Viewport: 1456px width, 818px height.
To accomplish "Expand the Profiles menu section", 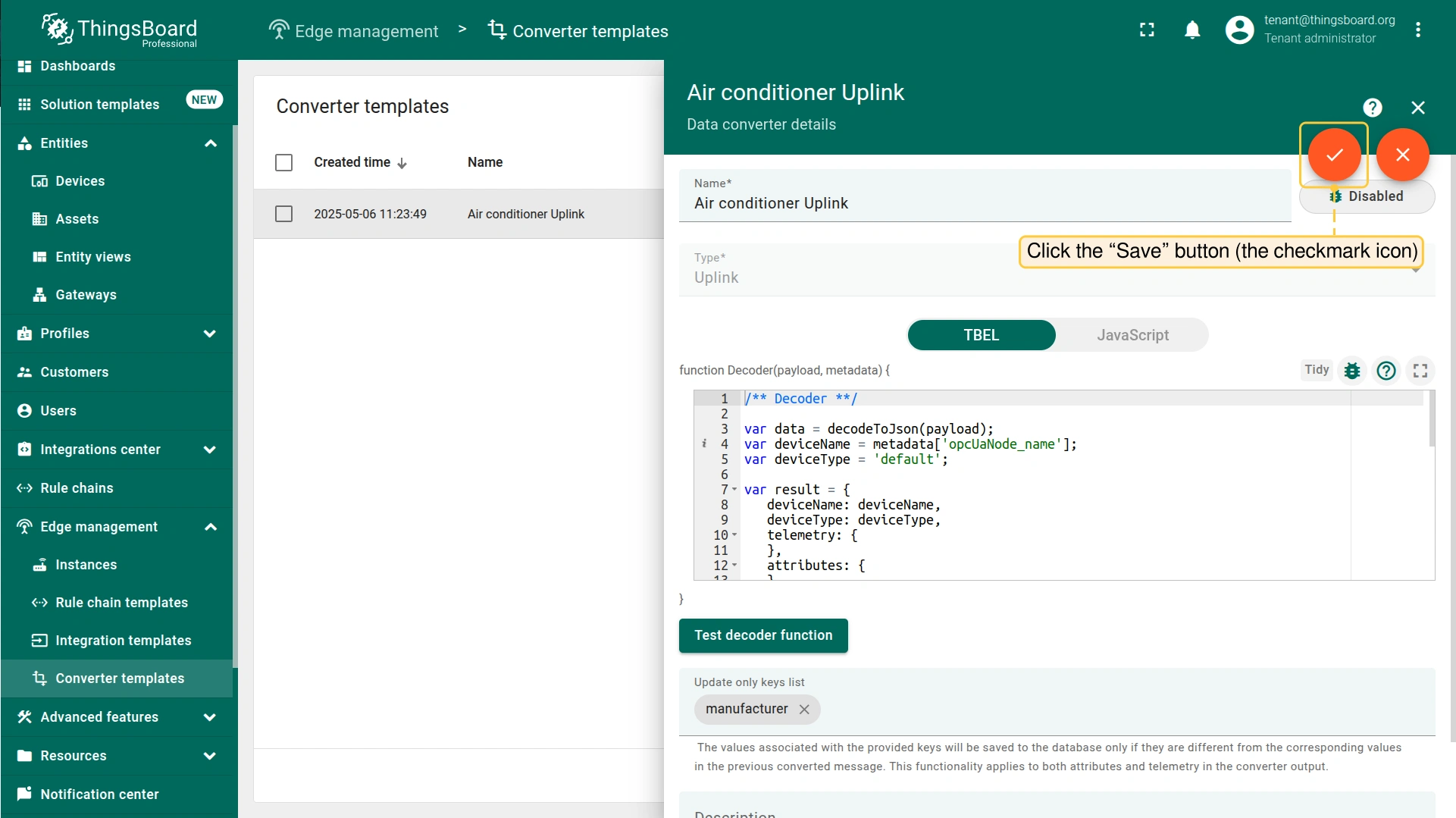I will (210, 334).
